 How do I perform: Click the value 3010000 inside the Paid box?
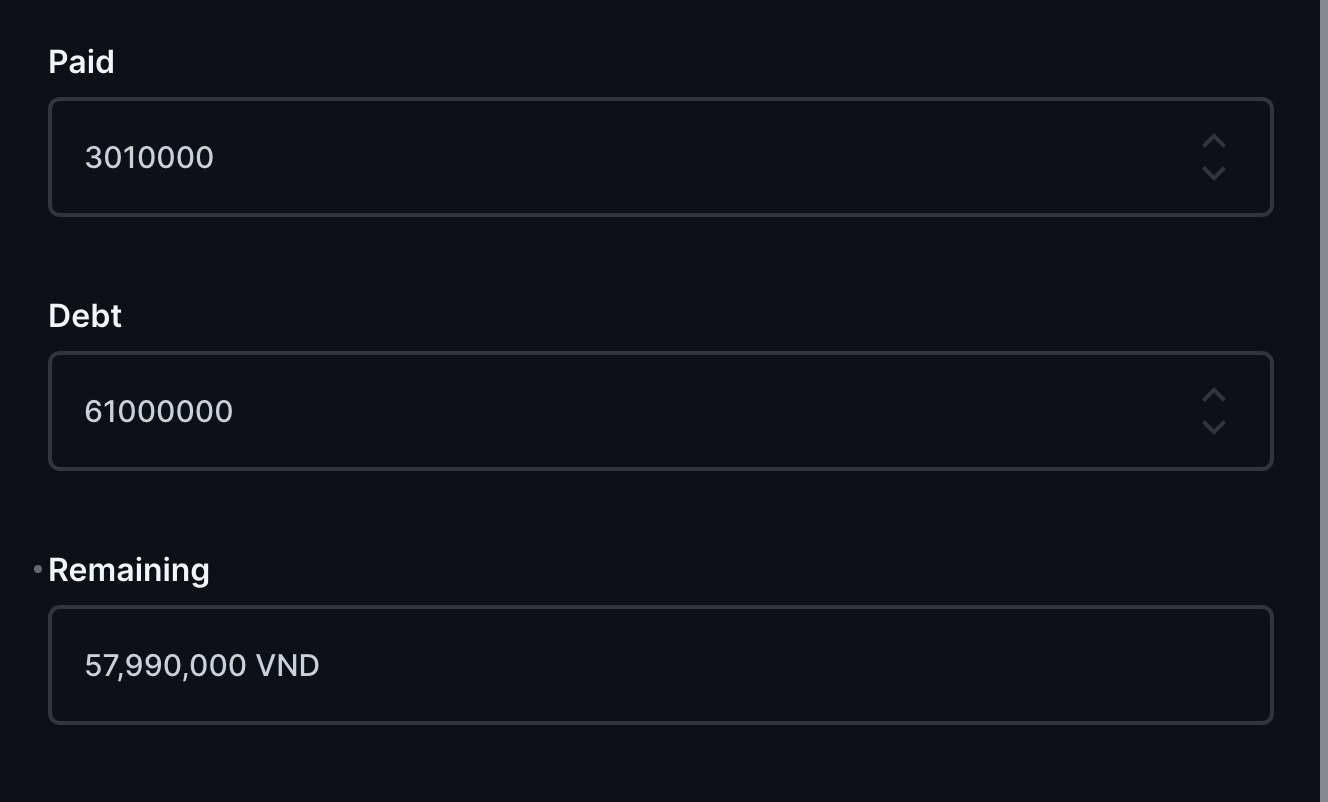149,157
